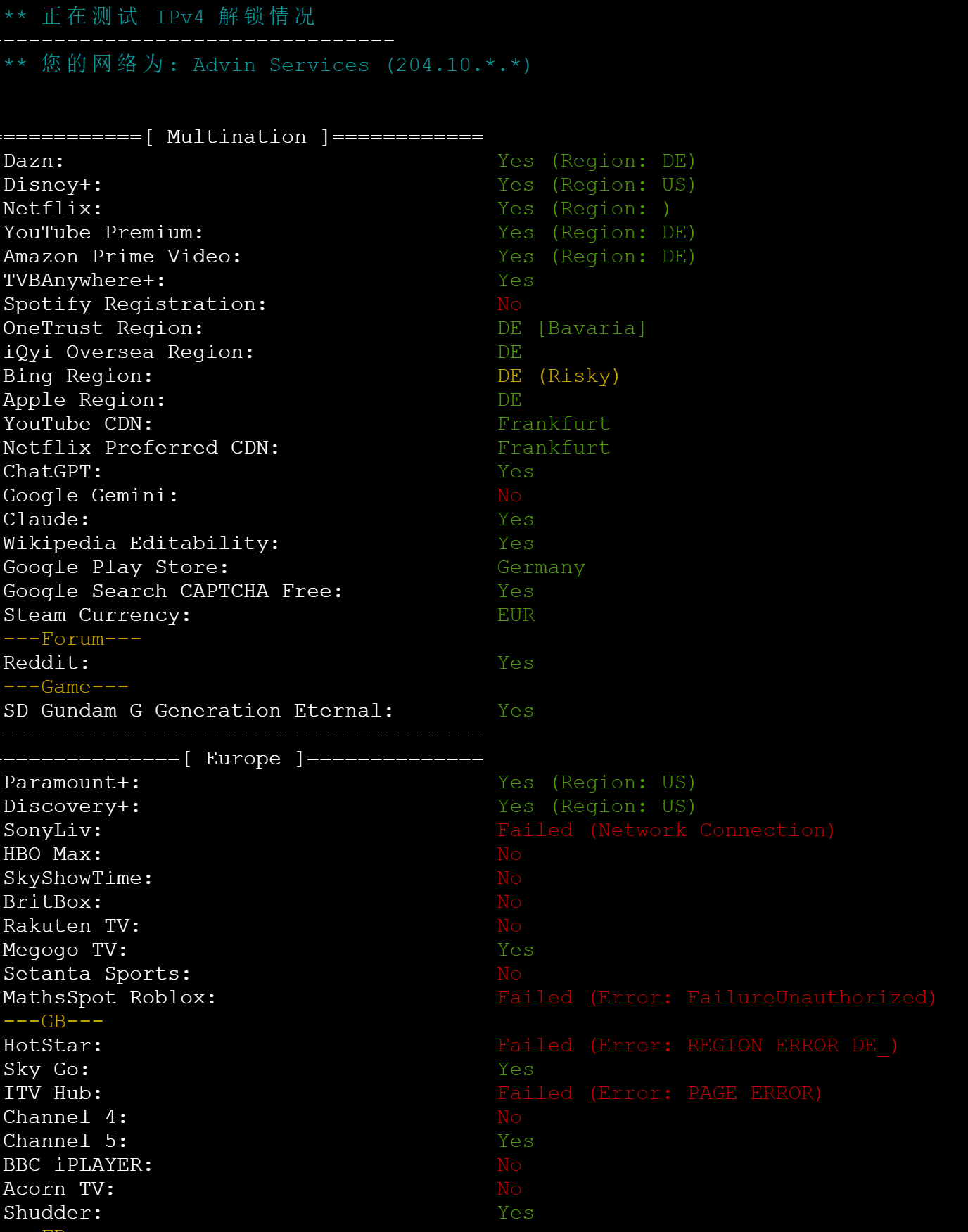Click the Google Gemini 'No' result
This screenshot has height=1232, width=968.
click(x=509, y=496)
